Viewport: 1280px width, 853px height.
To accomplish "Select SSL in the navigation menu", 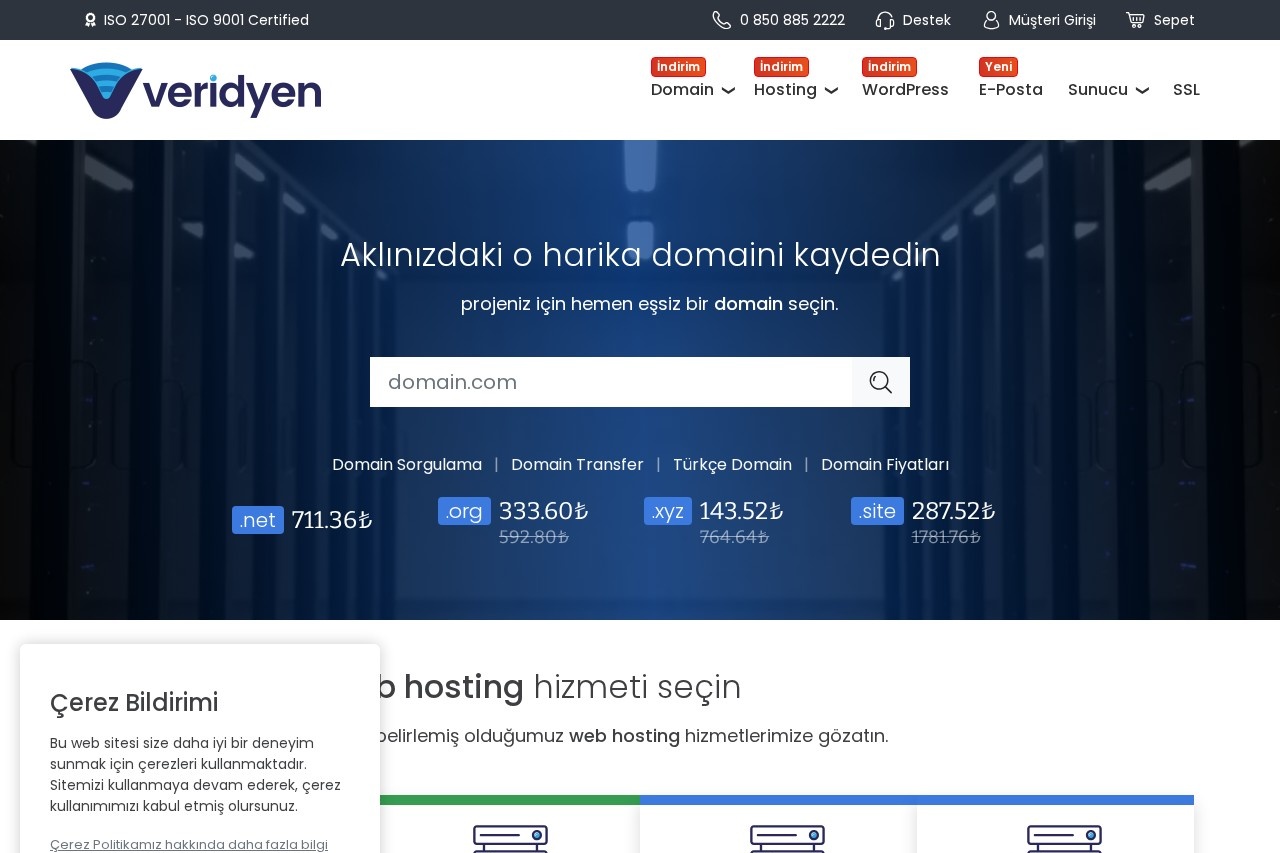I will pyautogui.click(x=1186, y=90).
